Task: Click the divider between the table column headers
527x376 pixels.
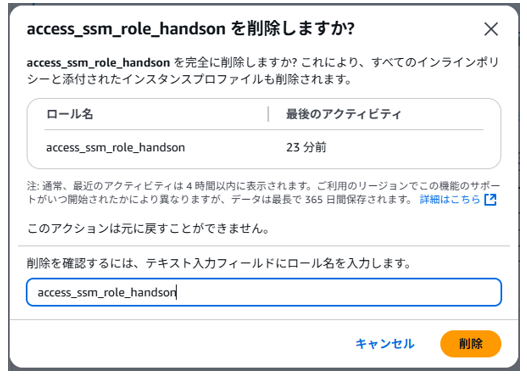Action: pos(268,114)
